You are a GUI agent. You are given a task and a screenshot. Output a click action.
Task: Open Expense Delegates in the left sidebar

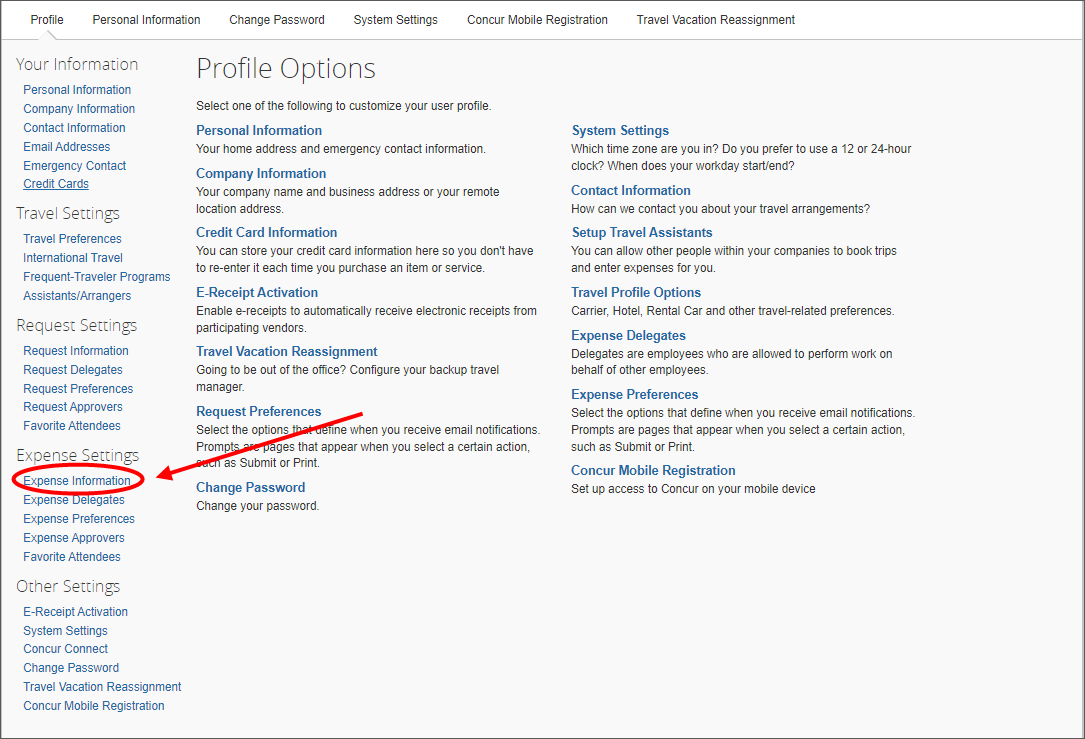coord(74,500)
